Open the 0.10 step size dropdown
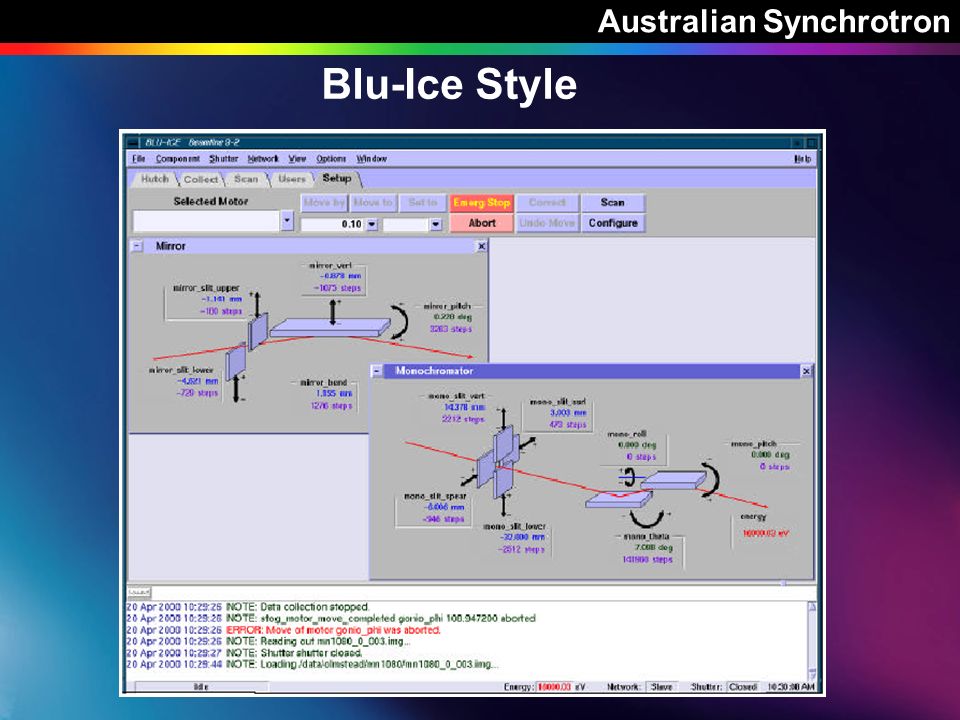This screenshot has height=720, width=960. [x=372, y=225]
